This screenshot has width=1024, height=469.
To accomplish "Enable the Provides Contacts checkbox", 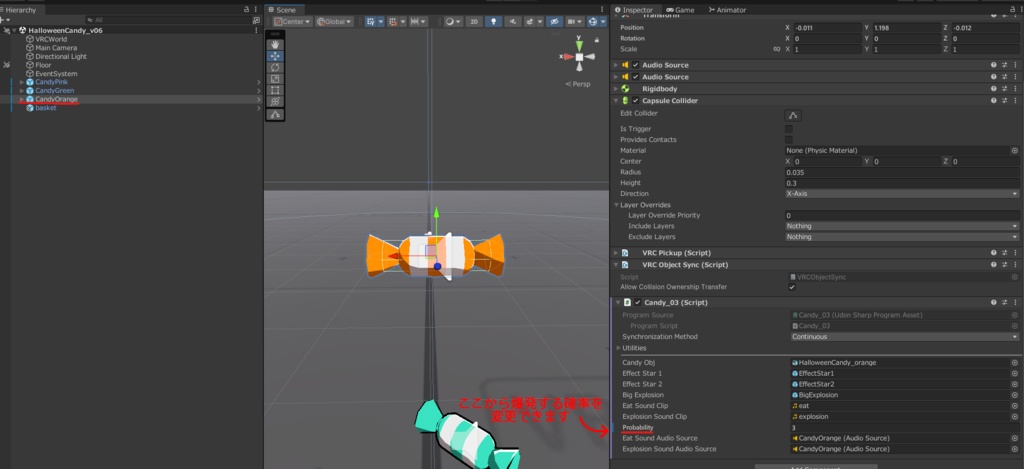I will tap(789, 140).
